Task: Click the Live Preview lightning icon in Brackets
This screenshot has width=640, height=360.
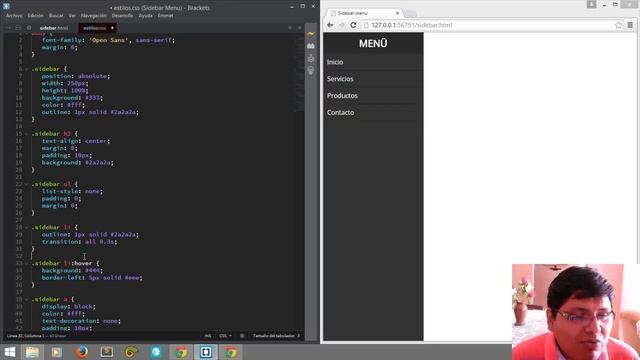Action: pyautogui.click(x=311, y=34)
